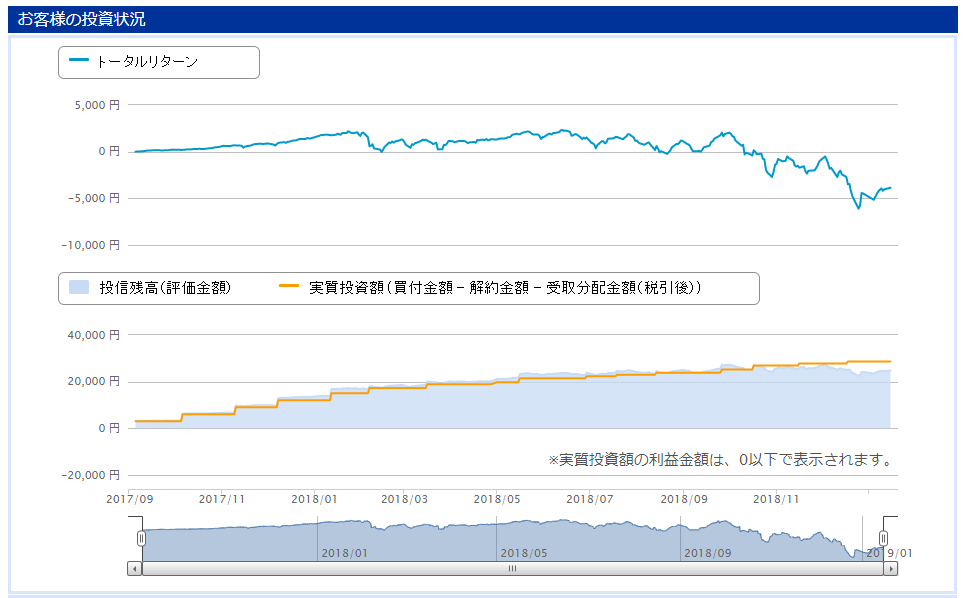Click the light blue 投信残高 swatch
Viewport: 964px width, 598px height.
(x=79, y=287)
